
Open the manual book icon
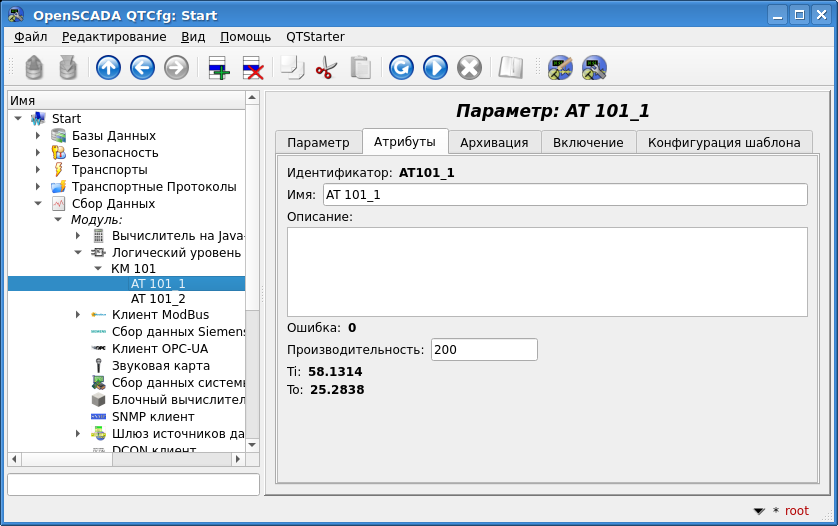pyautogui.click(x=511, y=68)
